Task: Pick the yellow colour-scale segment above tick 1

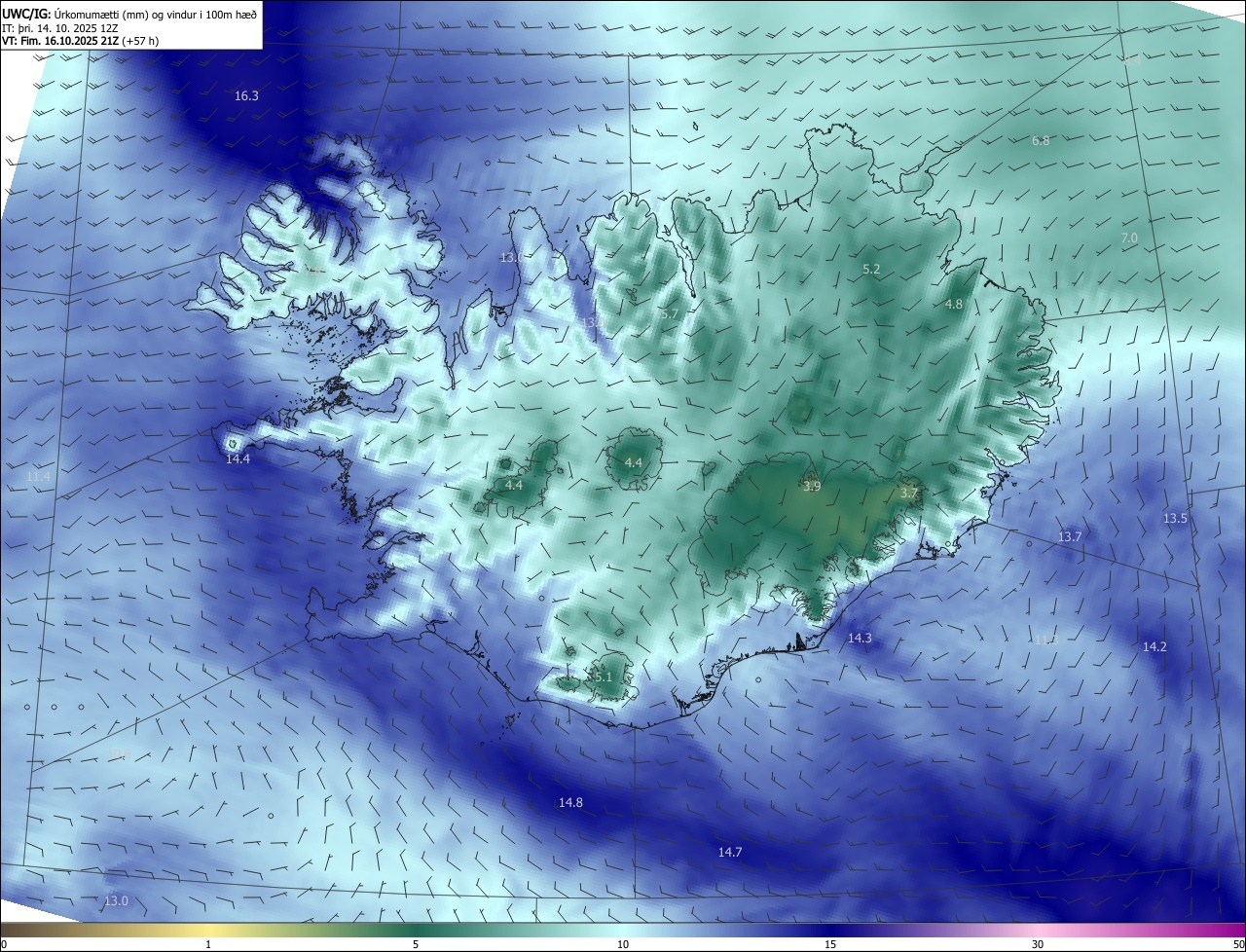Action: [208, 931]
